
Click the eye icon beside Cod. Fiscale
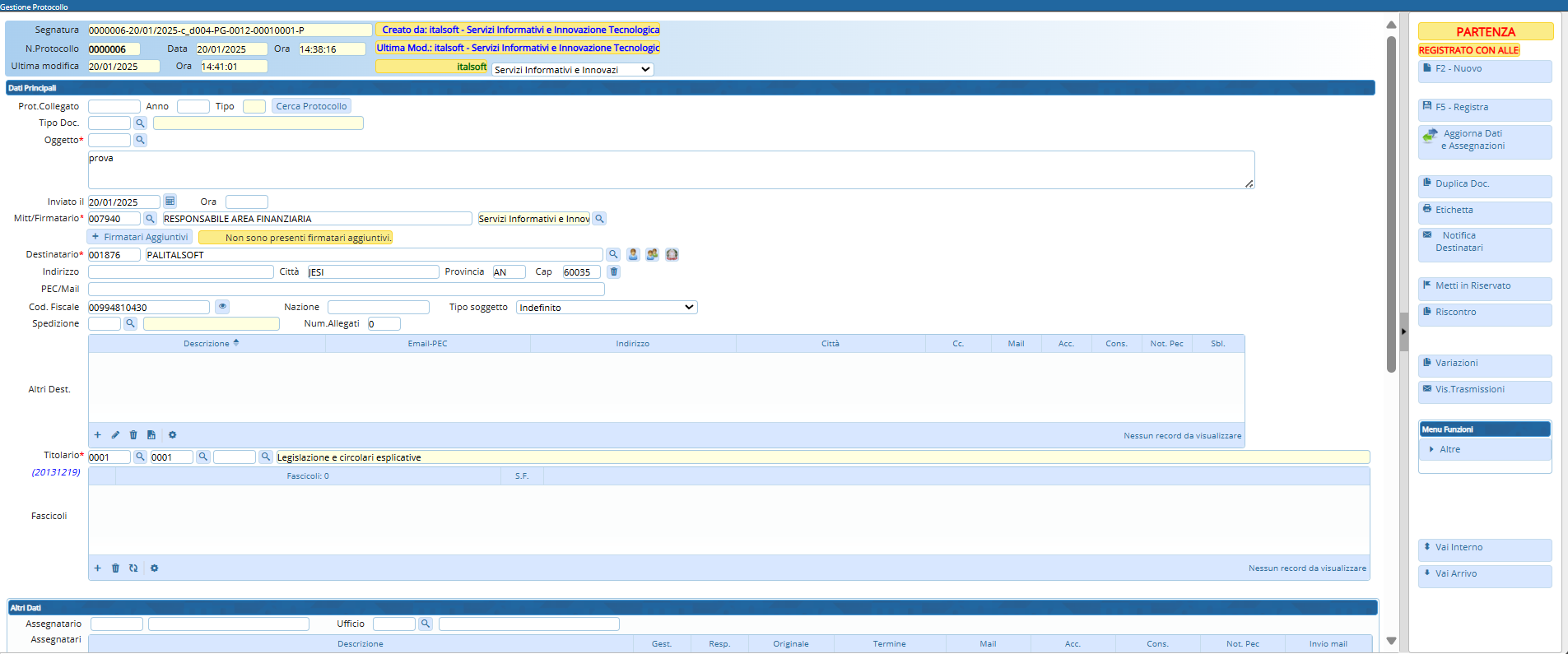tap(222, 307)
